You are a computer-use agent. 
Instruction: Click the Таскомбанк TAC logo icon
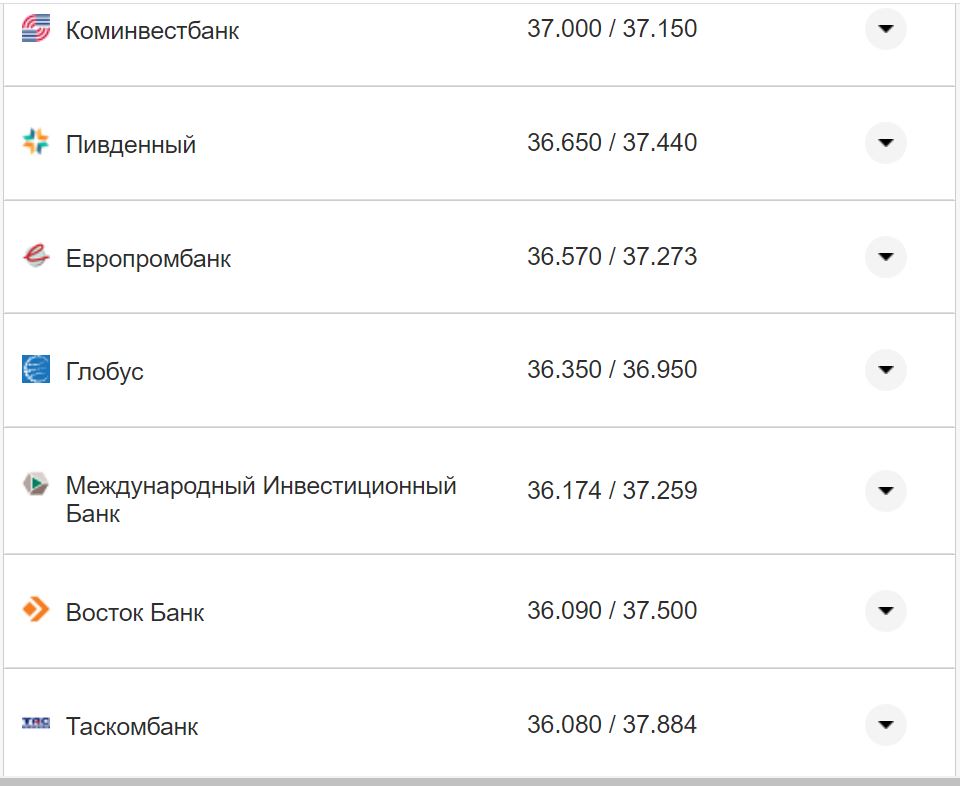pyautogui.click(x=36, y=724)
